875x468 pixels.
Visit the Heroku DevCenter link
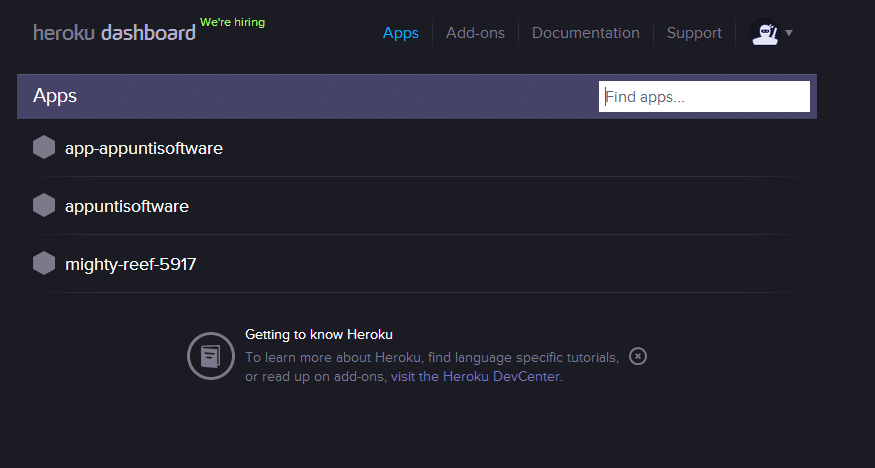coord(475,377)
